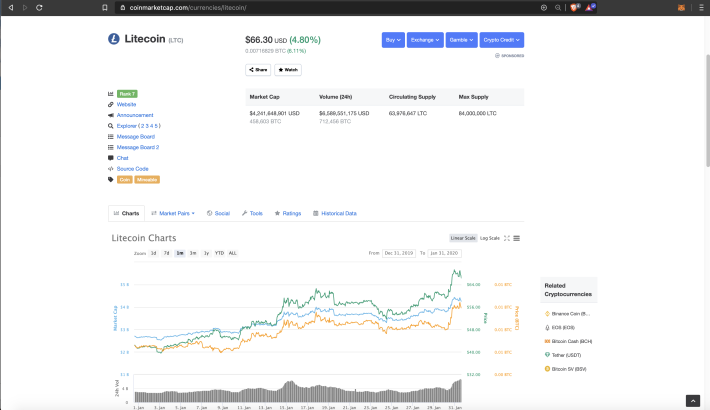Click the browser back arrow
Screen dimensions: 710x410
[11, 8]
